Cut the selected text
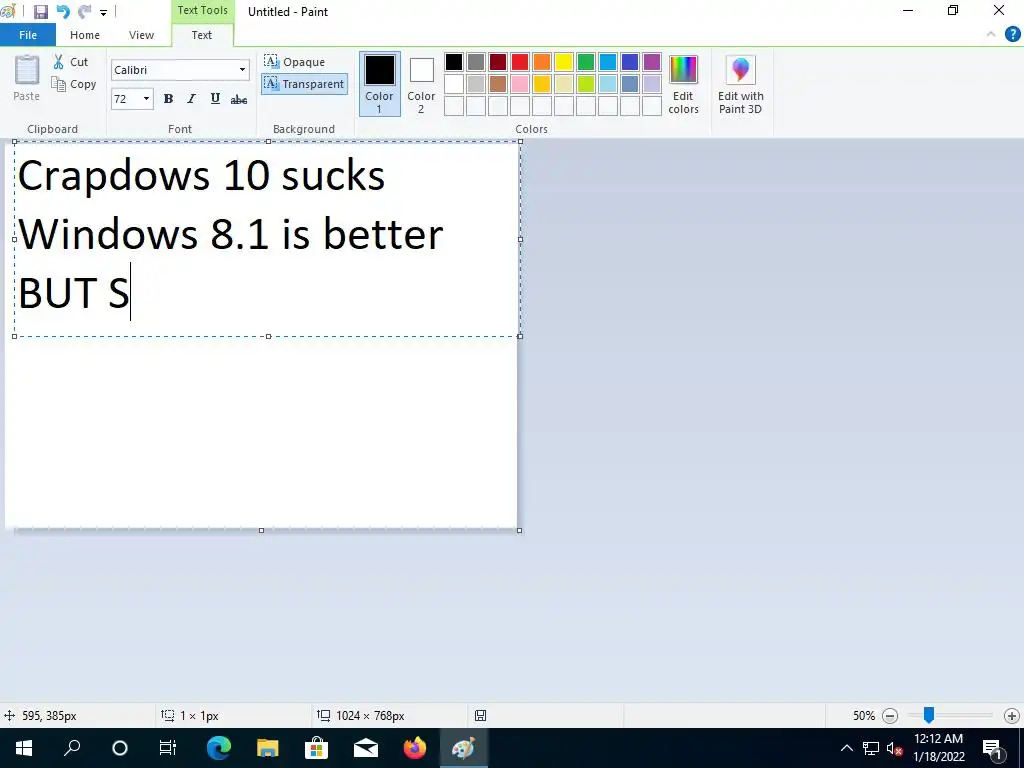This screenshot has width=1024, height=768. 71,62
